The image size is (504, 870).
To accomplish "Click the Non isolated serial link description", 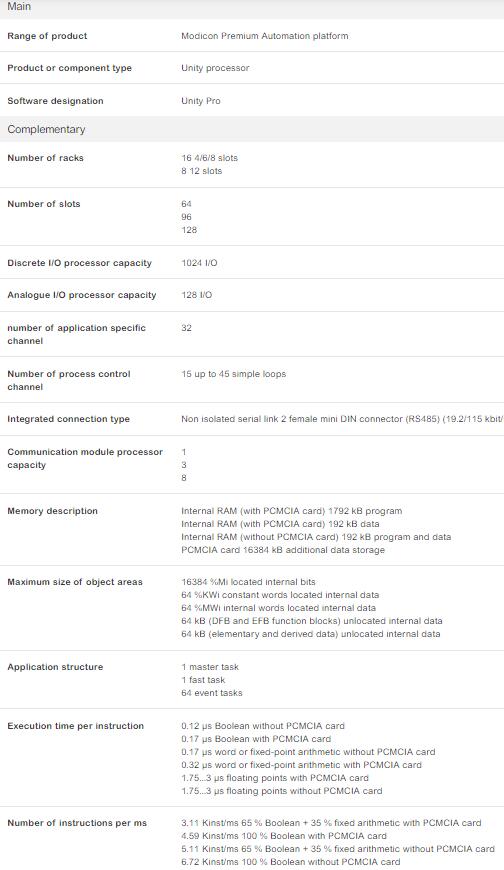I will click(x=342, y=419).
